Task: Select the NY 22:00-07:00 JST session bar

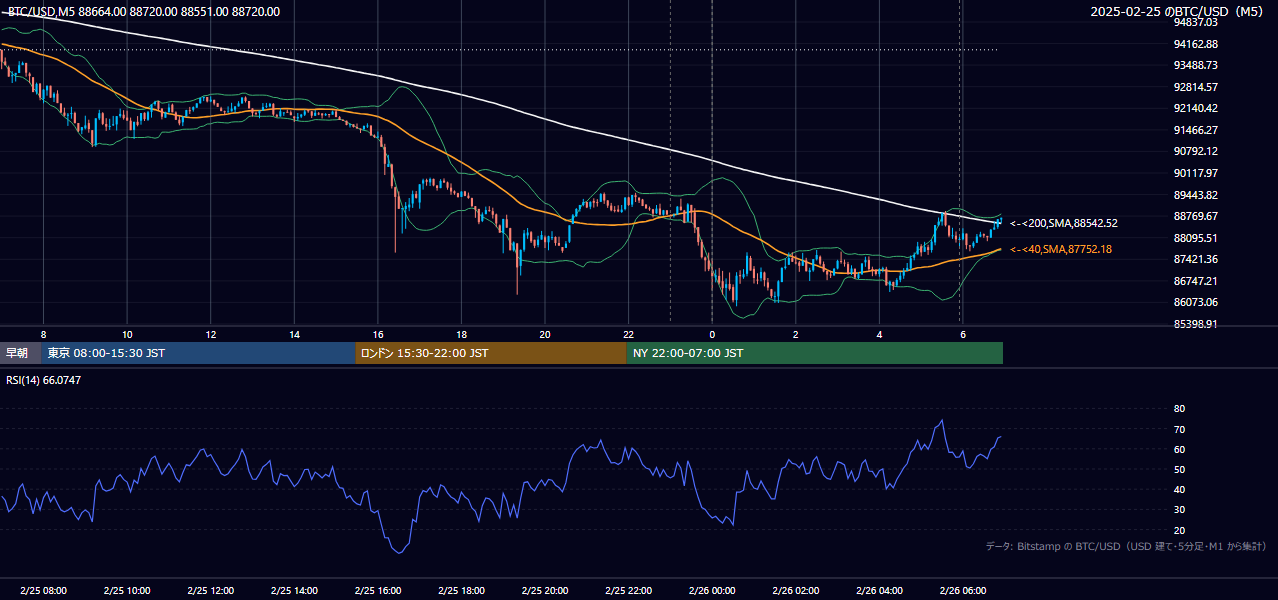Action: click(x=815, y=353)
